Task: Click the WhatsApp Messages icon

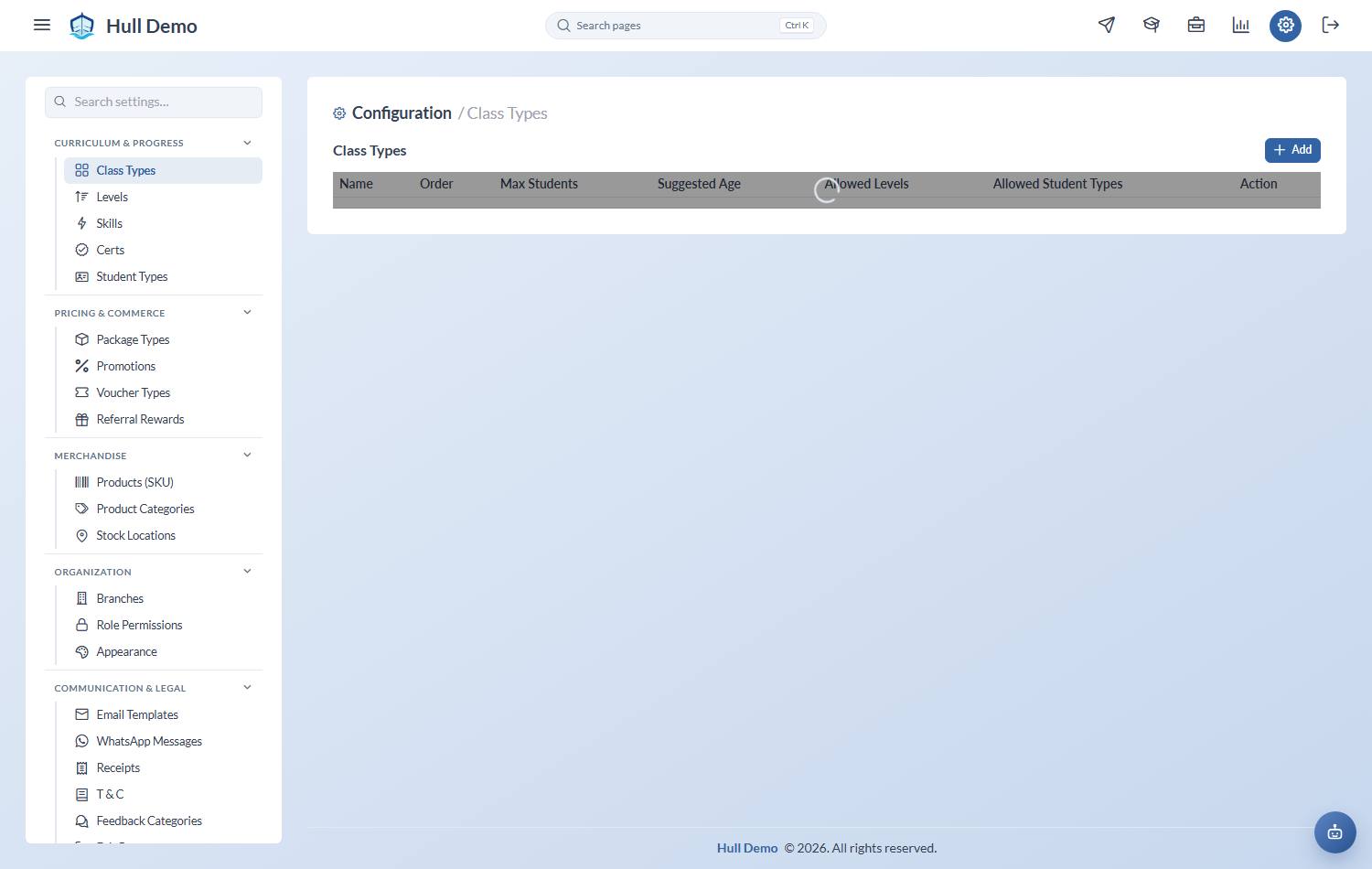Action: click(x=81, y=741)
